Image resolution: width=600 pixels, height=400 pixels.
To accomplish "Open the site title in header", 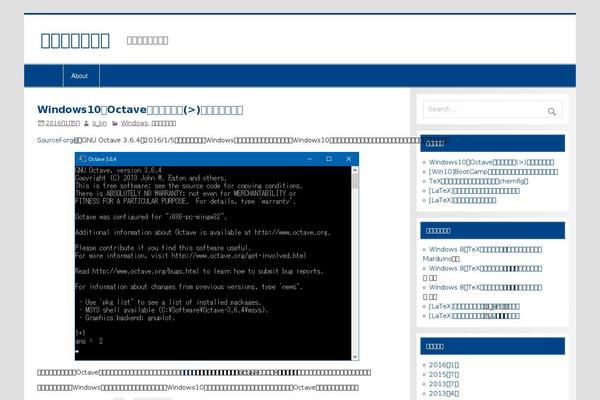I will (x=75, y=41).
